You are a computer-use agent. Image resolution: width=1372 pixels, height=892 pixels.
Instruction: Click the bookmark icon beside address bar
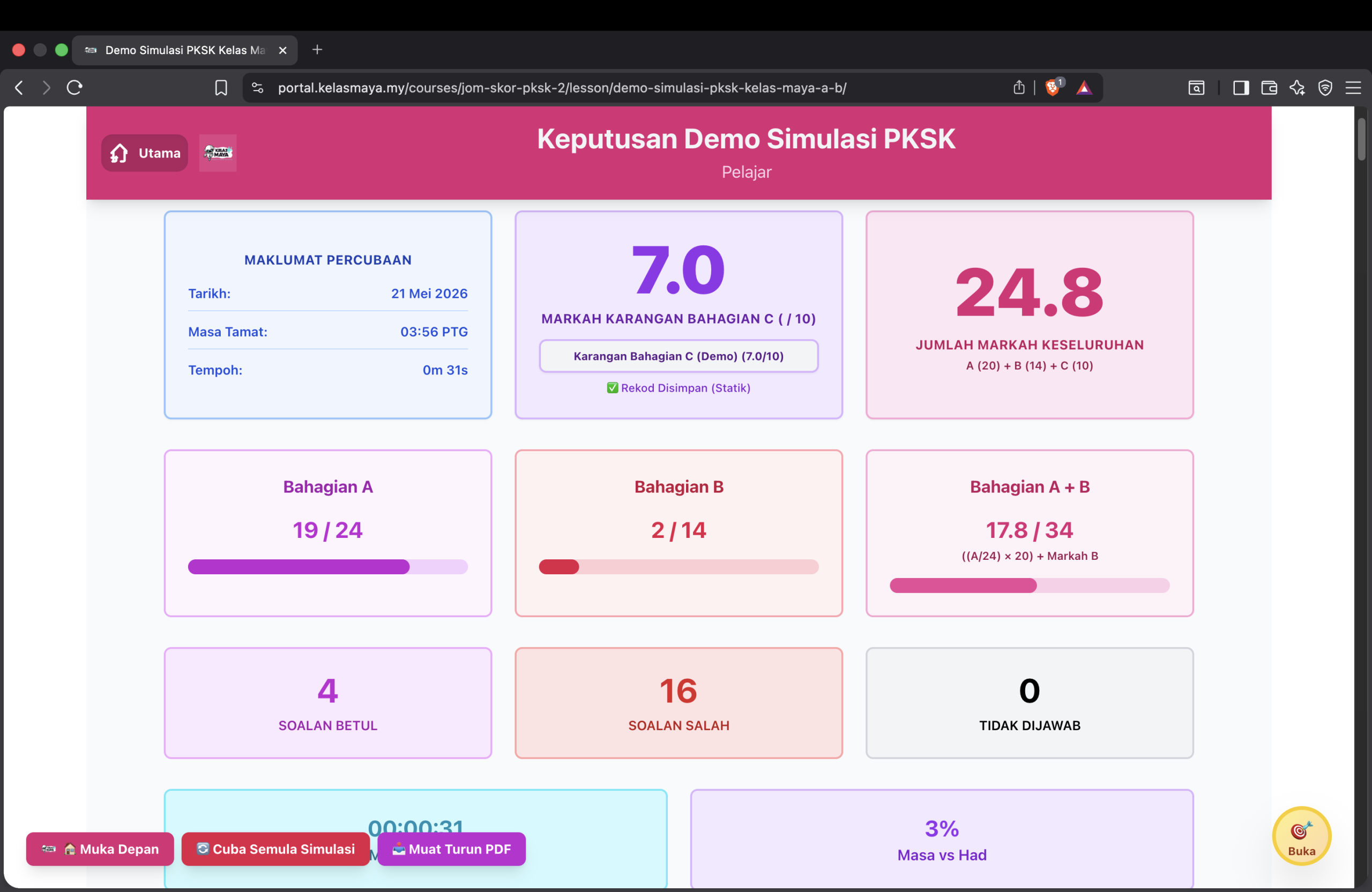(221, 87)
